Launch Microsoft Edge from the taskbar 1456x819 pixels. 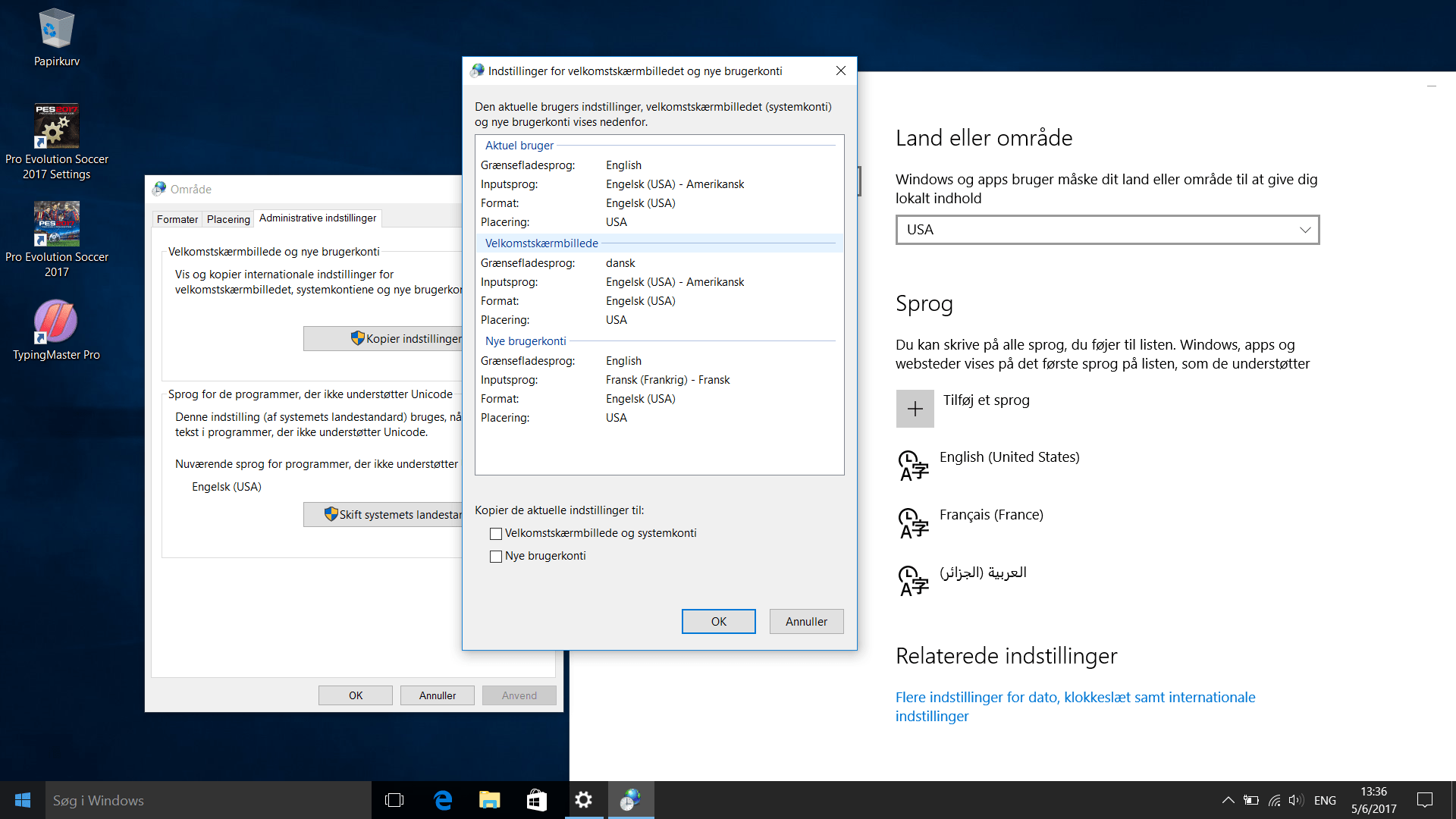(442, 800)
